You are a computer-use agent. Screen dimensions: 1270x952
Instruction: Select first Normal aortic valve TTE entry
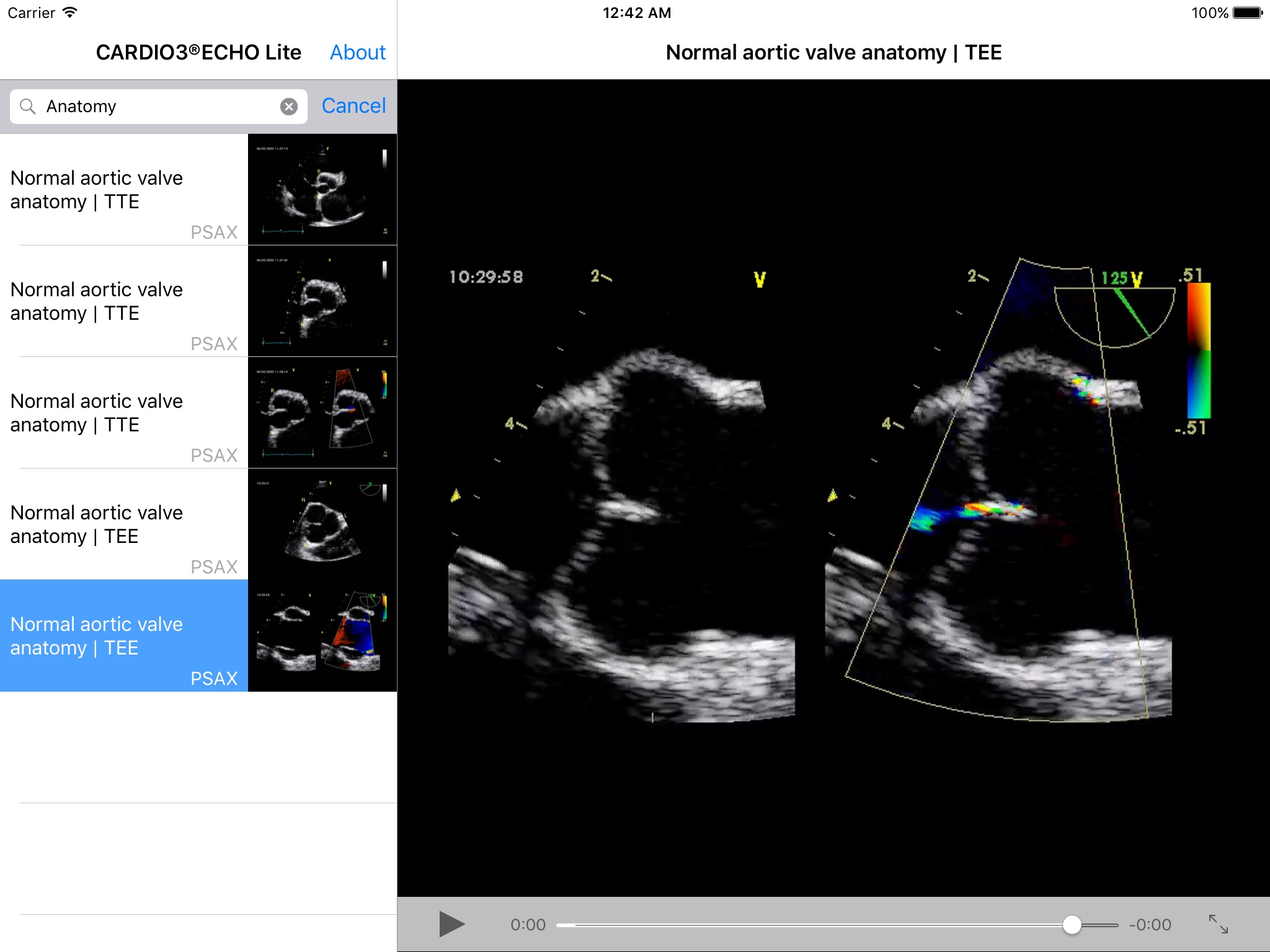pyautogui.click(x=124, y=190)
